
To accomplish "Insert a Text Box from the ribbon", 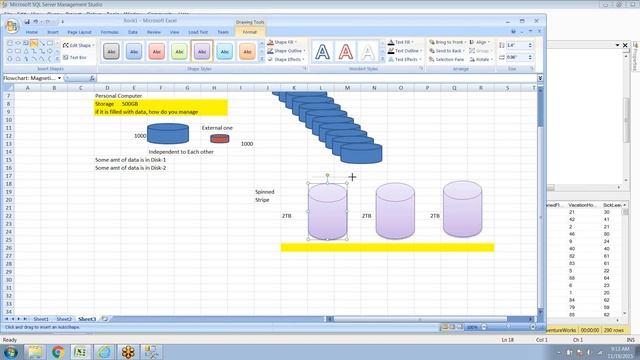I will pos(75,58).
